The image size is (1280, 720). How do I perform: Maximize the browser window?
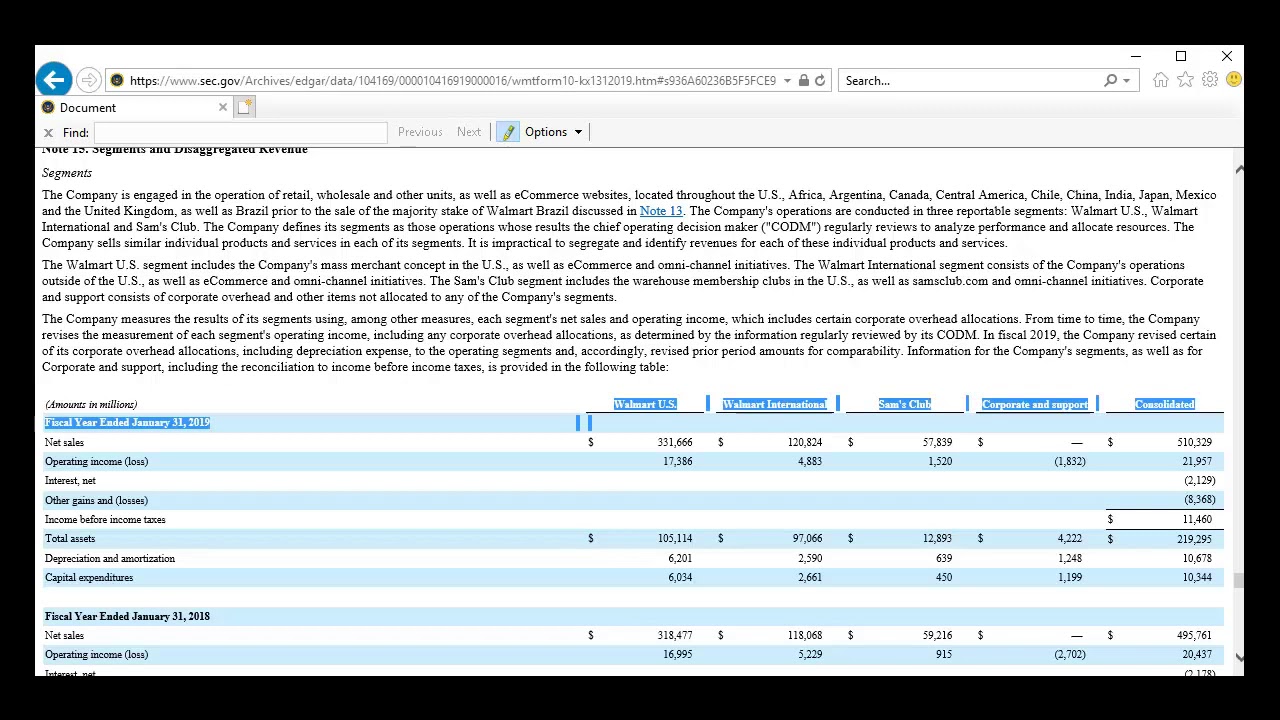[1181, 56]
